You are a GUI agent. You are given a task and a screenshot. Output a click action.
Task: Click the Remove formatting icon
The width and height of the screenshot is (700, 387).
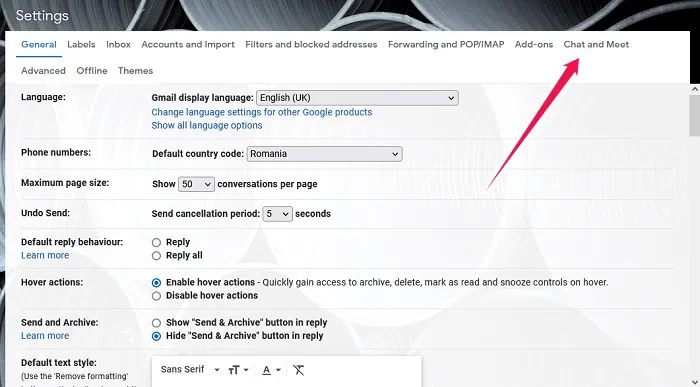pyautogui.click(x=299, y=370)
